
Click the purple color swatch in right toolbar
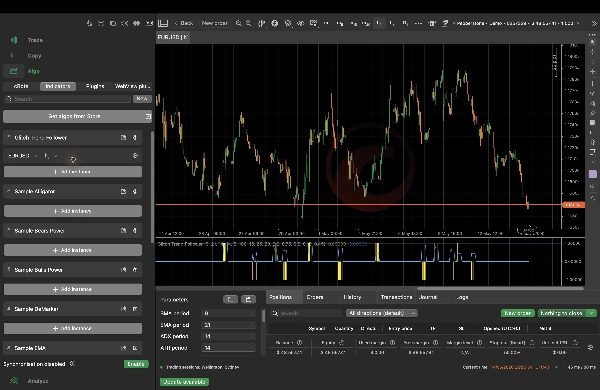tap(593, 174)
